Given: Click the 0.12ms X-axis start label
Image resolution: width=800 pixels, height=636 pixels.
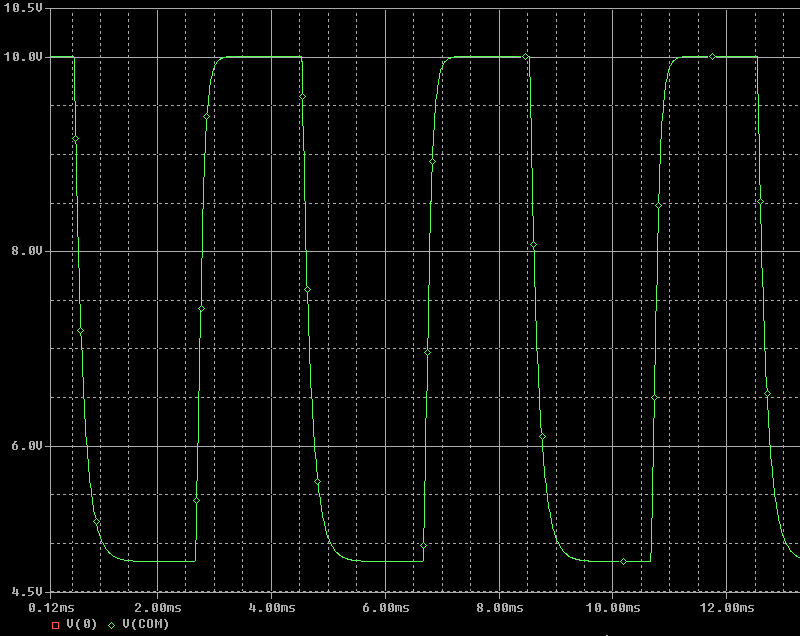Looking at the screenshot, I should 50,607.
